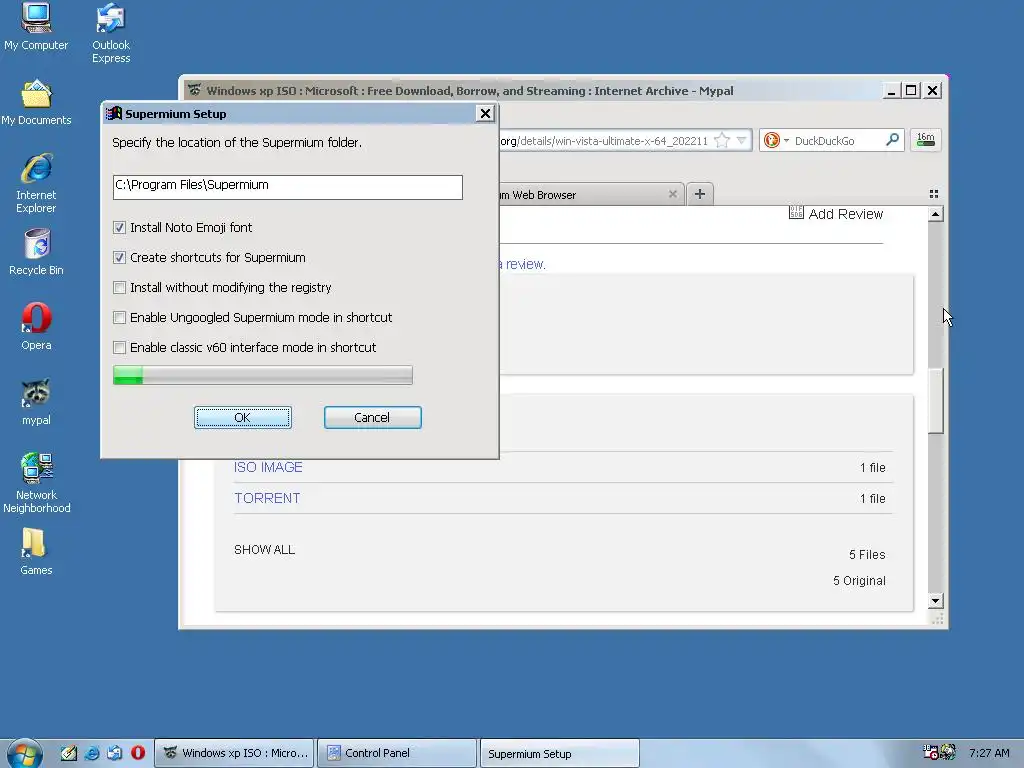
Task: Open the TORRENT download link
Action: point(267,498)
